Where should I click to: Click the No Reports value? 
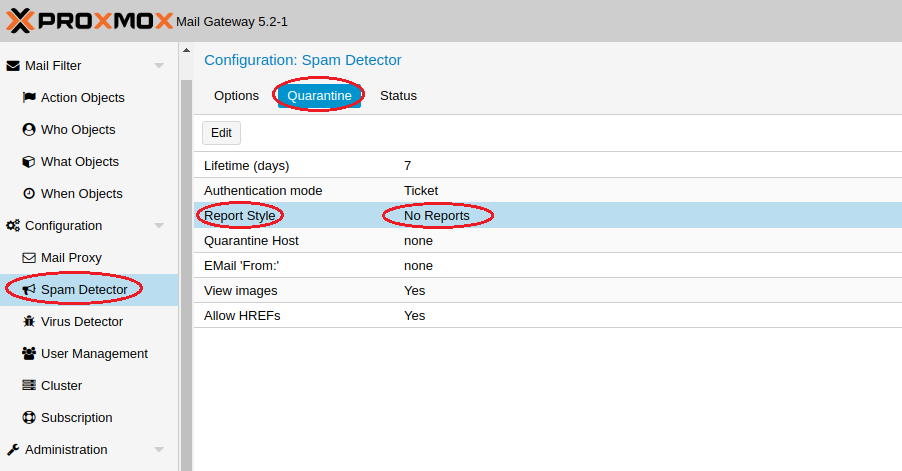tap(437, 216)
